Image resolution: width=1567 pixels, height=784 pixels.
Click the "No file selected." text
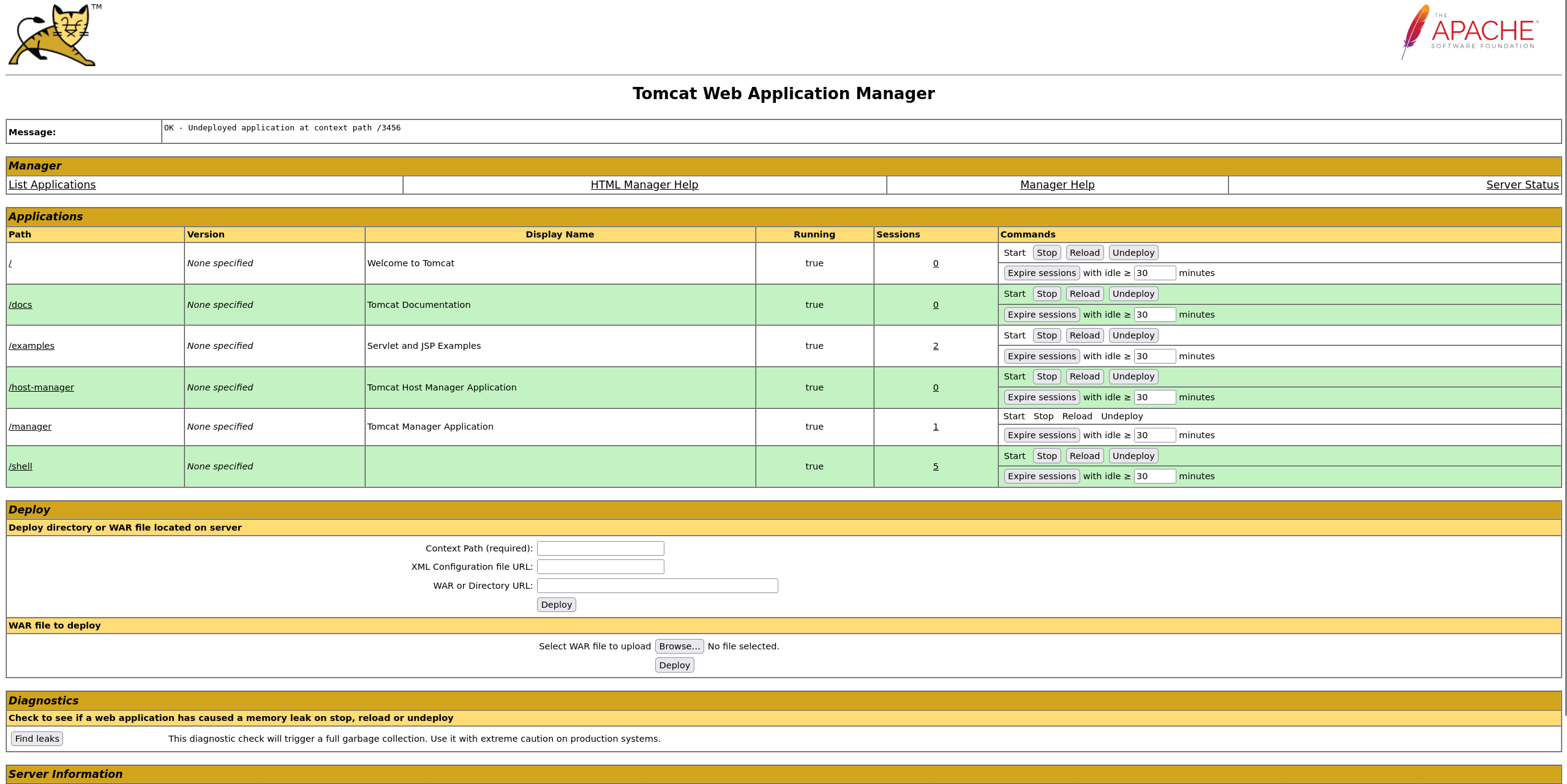click(x=743, y=646)
